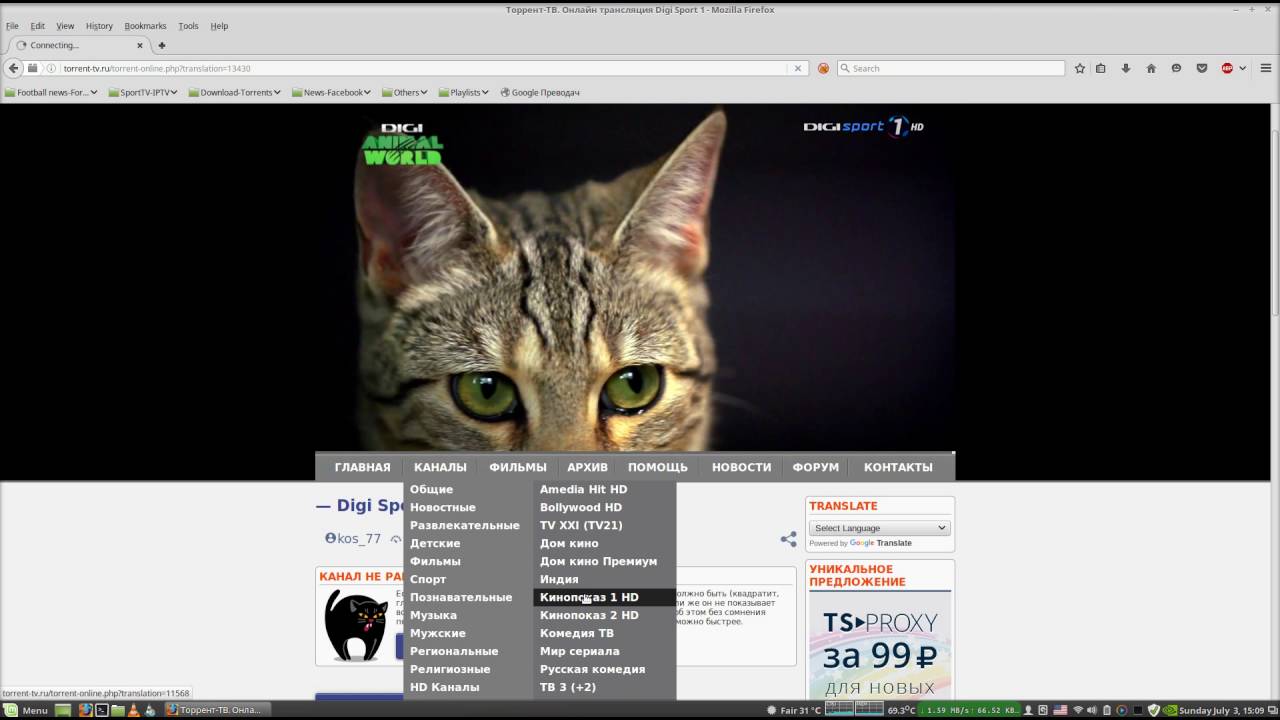Close the Connecting tab
This screenshot has width=1280, height=720.
click(140, 45)
